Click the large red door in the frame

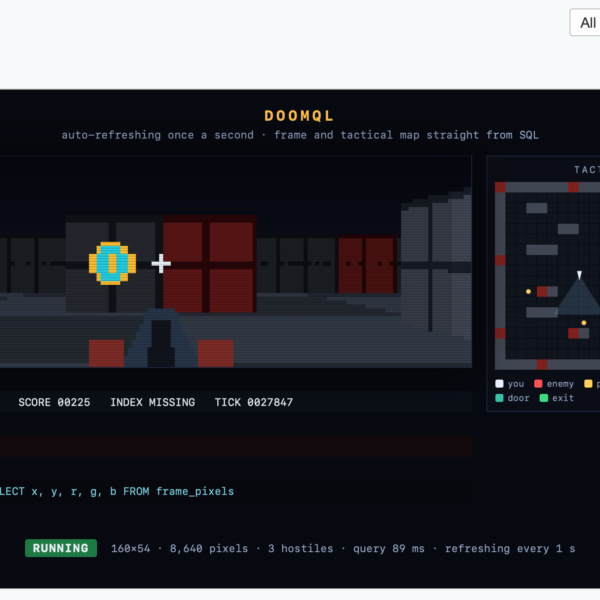(x=210, y=264)
